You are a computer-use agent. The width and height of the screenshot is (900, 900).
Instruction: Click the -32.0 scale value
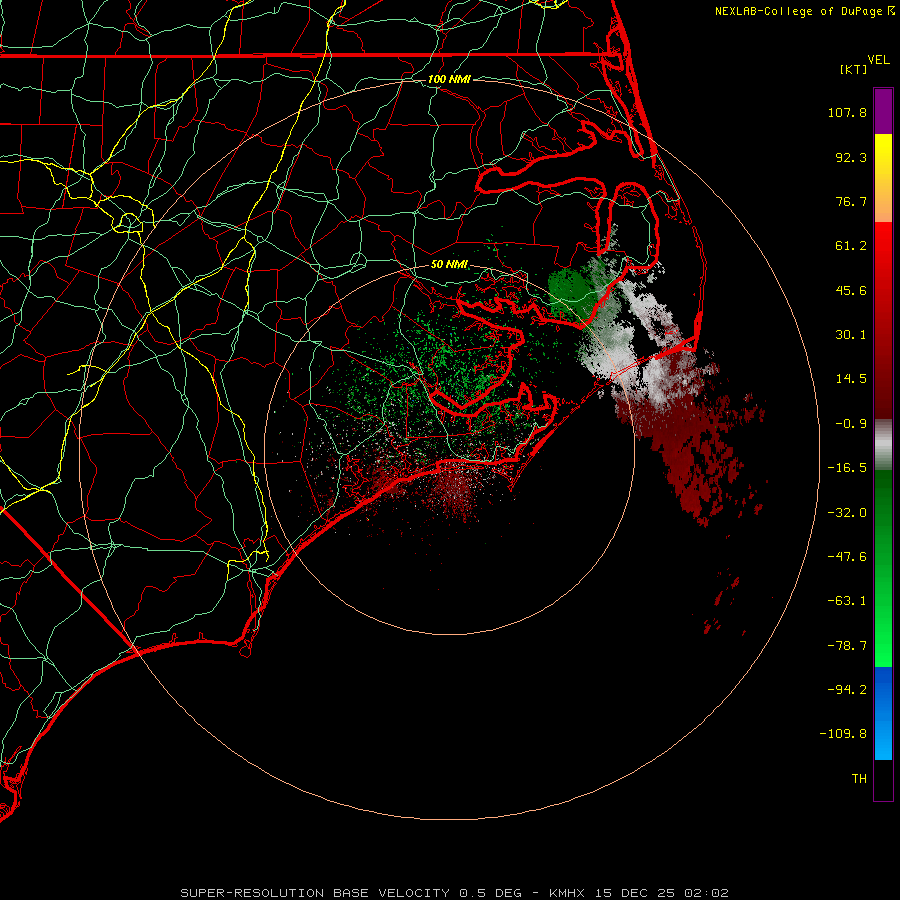coord(847,513)
